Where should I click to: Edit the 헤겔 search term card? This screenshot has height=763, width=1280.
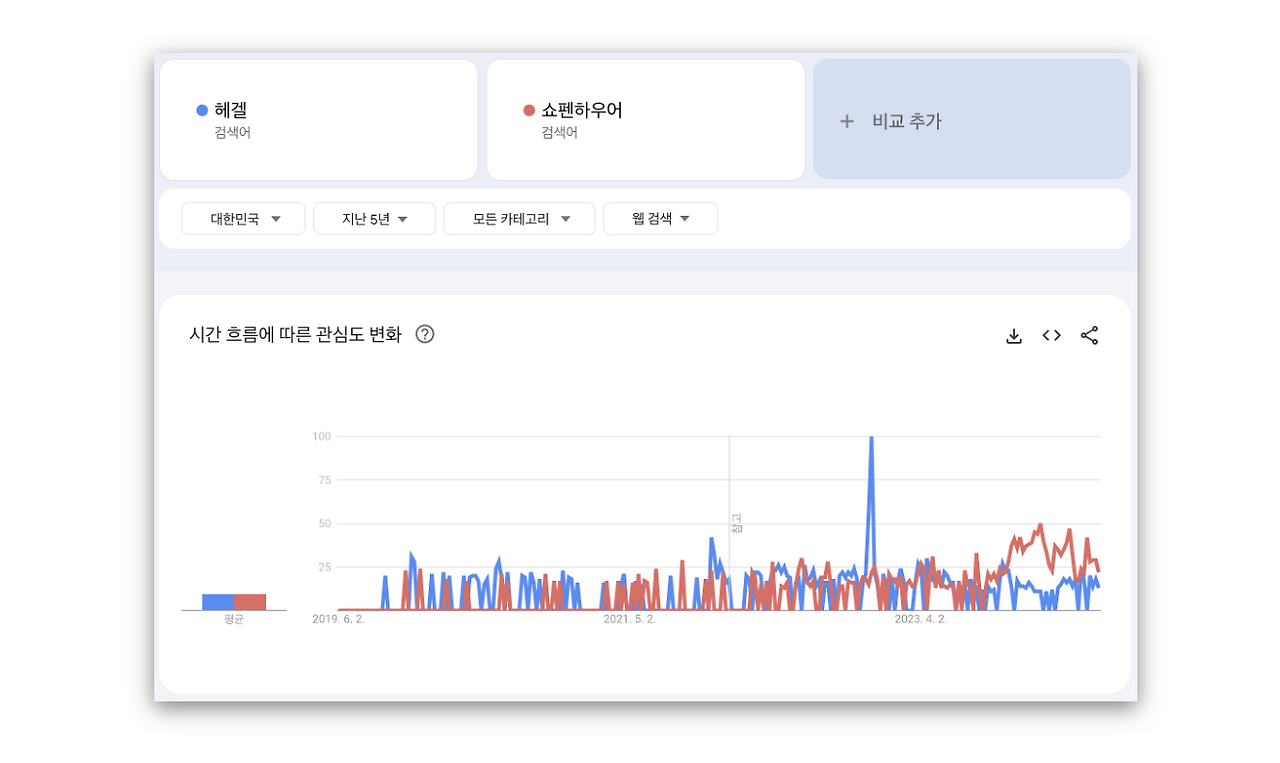pos(318,120)
